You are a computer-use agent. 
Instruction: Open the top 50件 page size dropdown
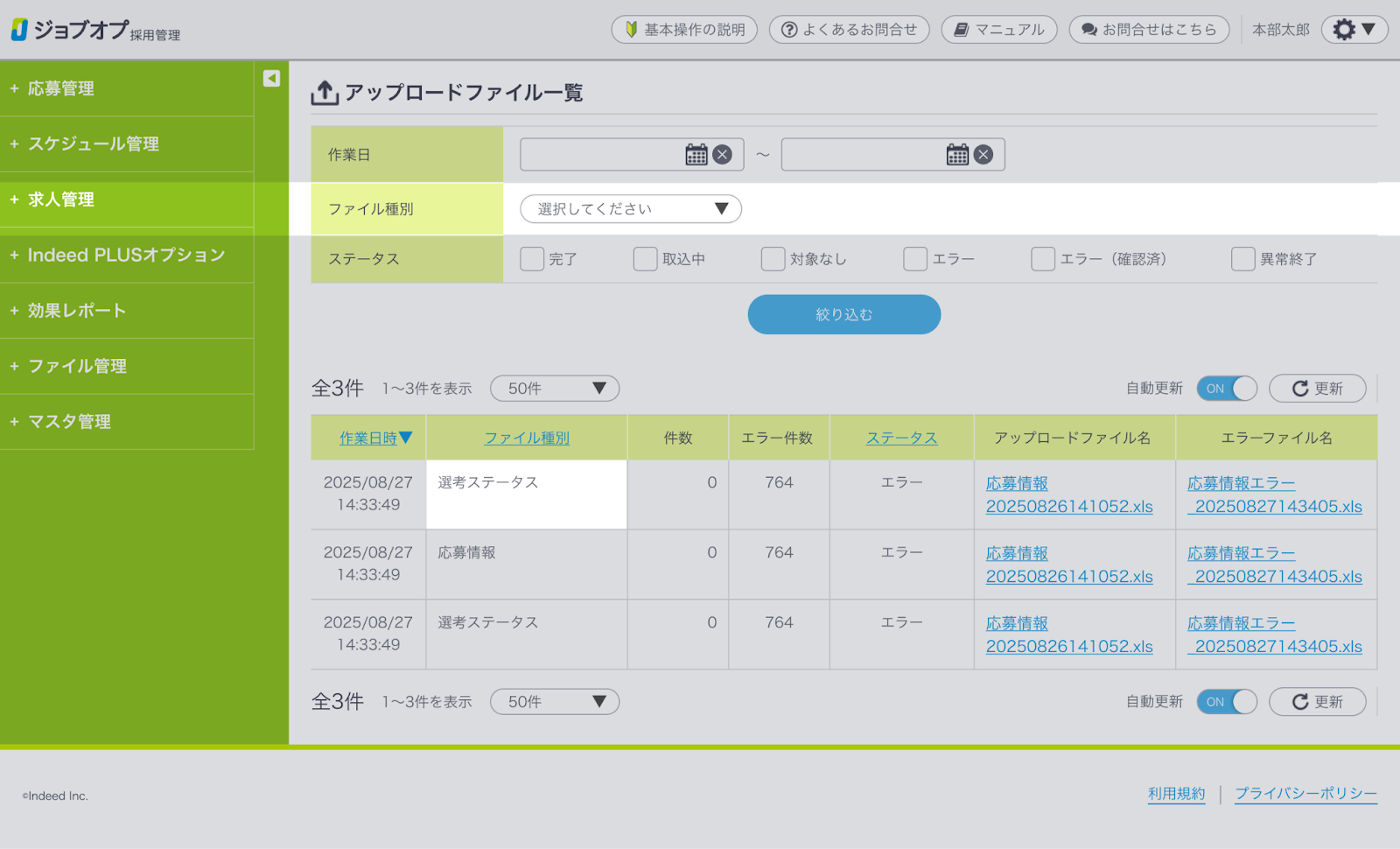coord(555,389)
